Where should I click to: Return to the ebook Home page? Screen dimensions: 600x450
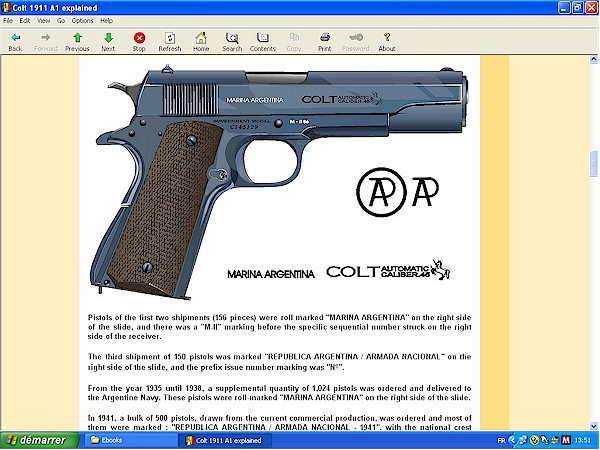pyautogui.click(x=201, y=42)
